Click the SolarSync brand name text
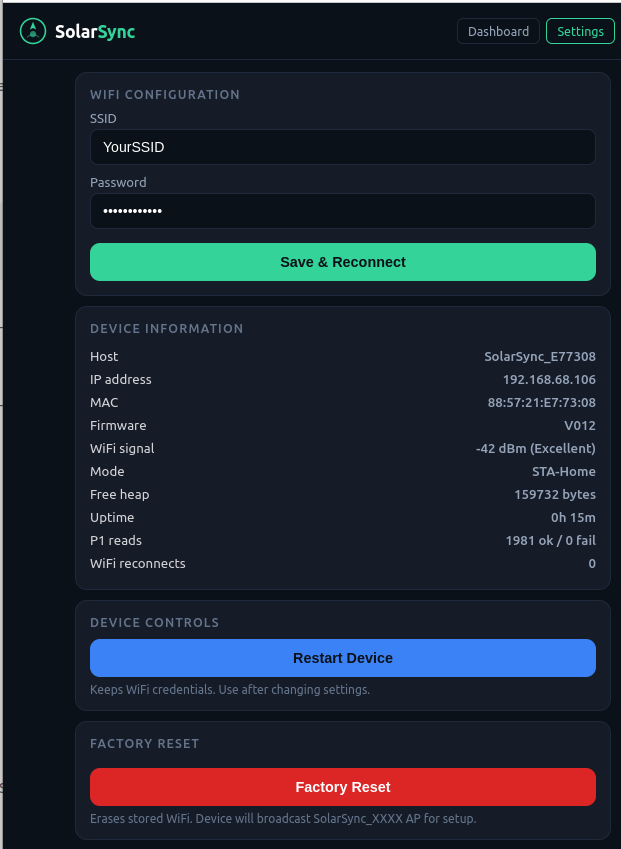621x849 pixels. click(x=95, y=32)
